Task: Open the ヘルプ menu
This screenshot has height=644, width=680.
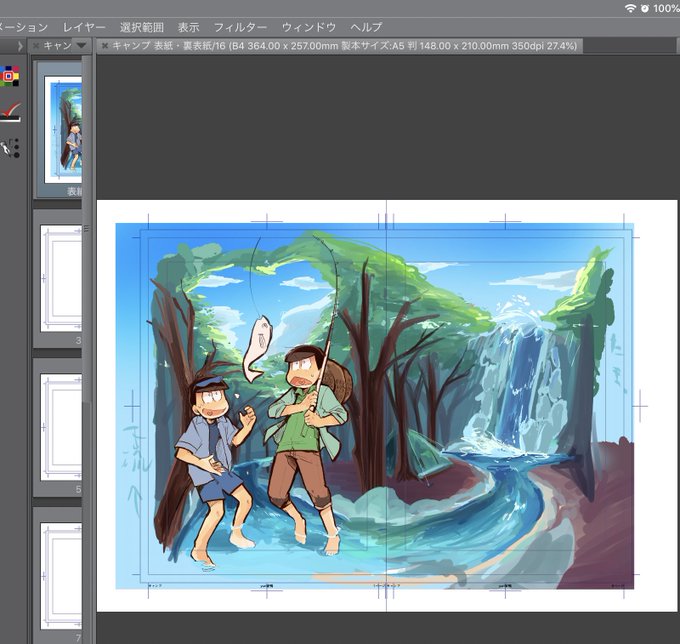Action: (366, 27)
